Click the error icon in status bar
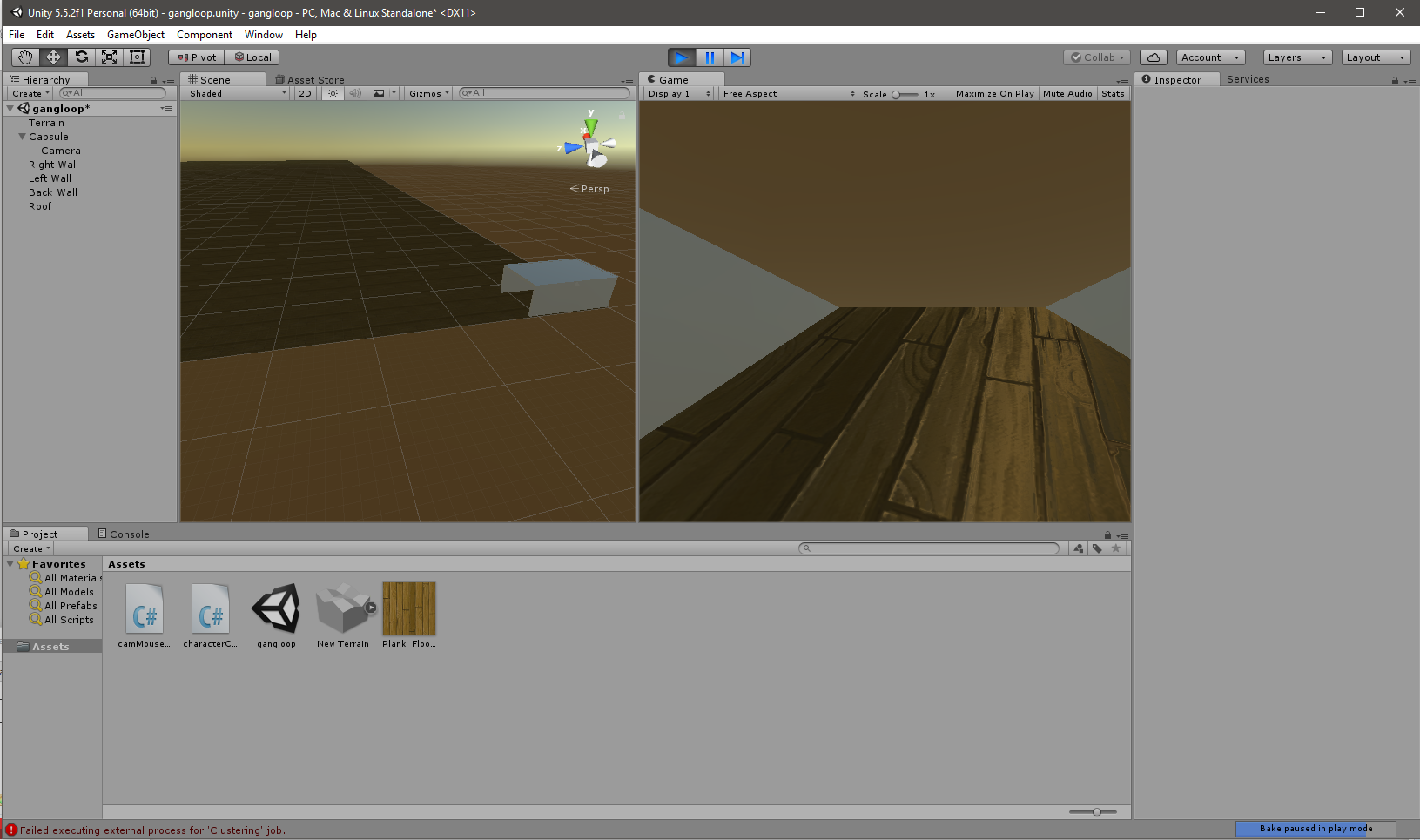 tap(11, 830)
